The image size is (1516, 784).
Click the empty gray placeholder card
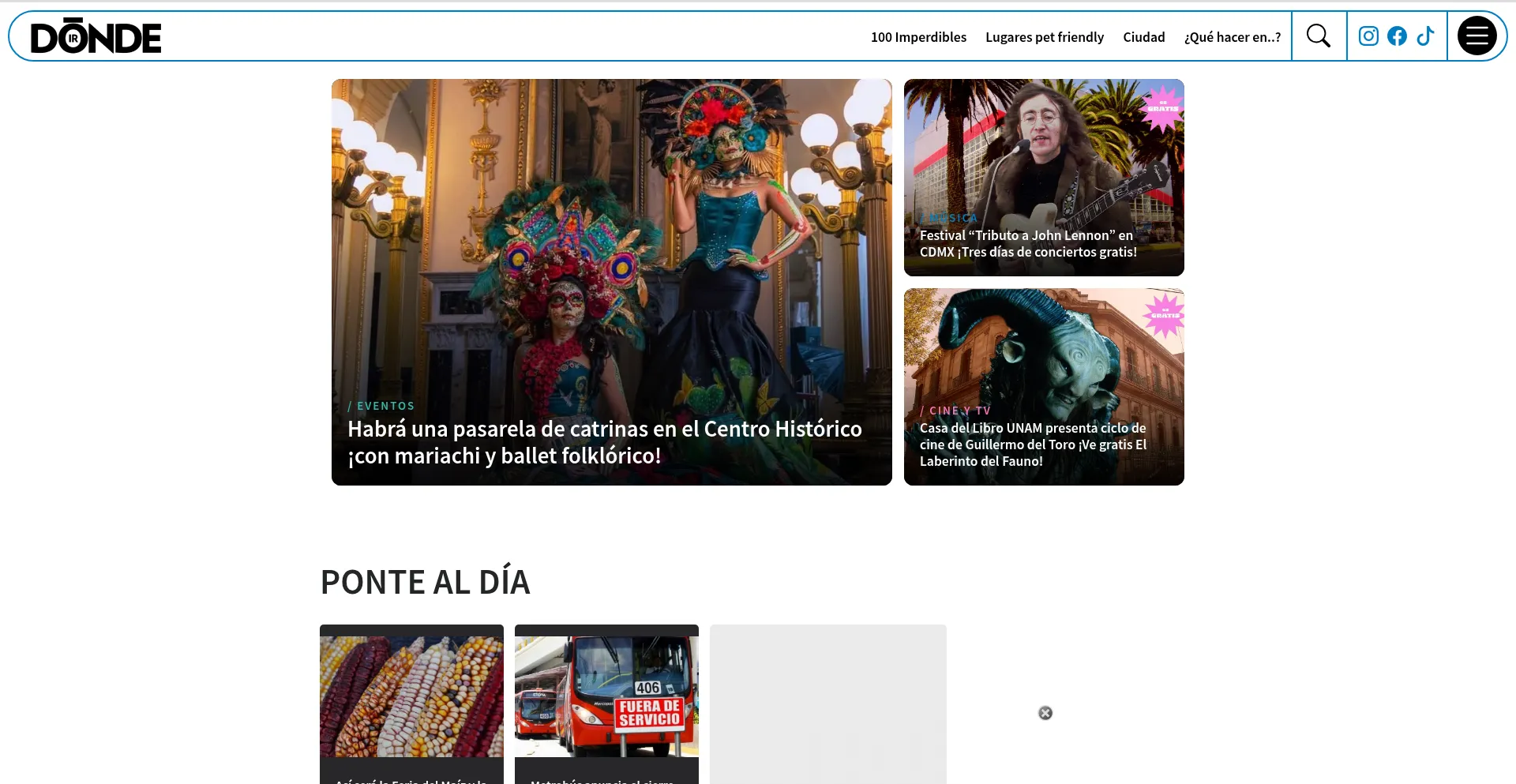tap(827, 704)
